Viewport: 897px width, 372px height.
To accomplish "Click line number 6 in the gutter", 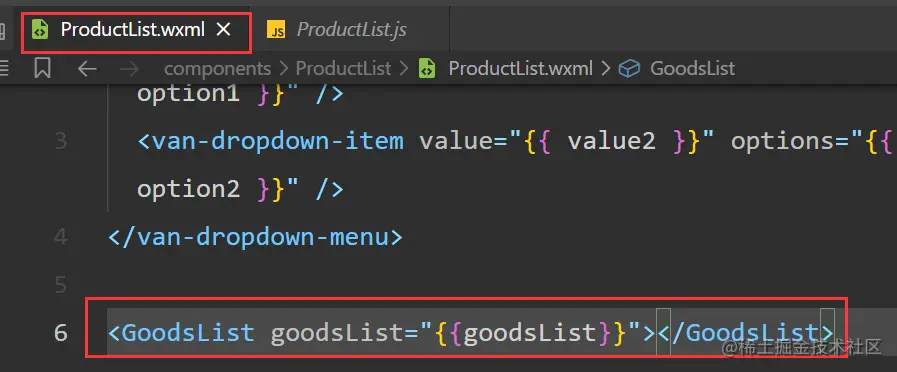I will tap(61, 333).
